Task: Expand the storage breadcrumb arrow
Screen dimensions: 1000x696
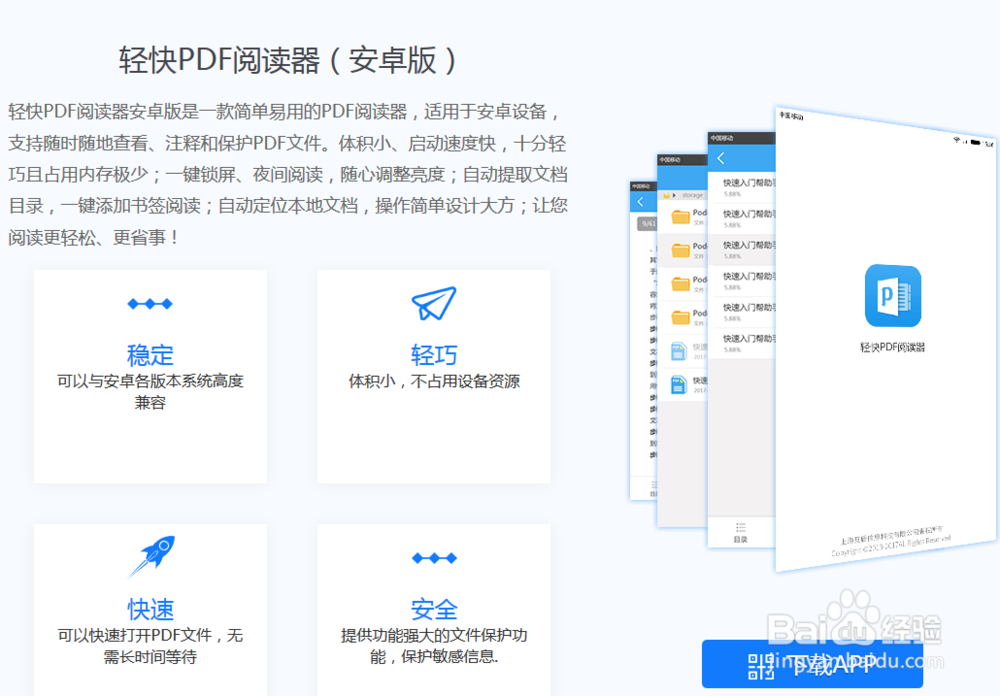Action: click(x=674, y=195)
